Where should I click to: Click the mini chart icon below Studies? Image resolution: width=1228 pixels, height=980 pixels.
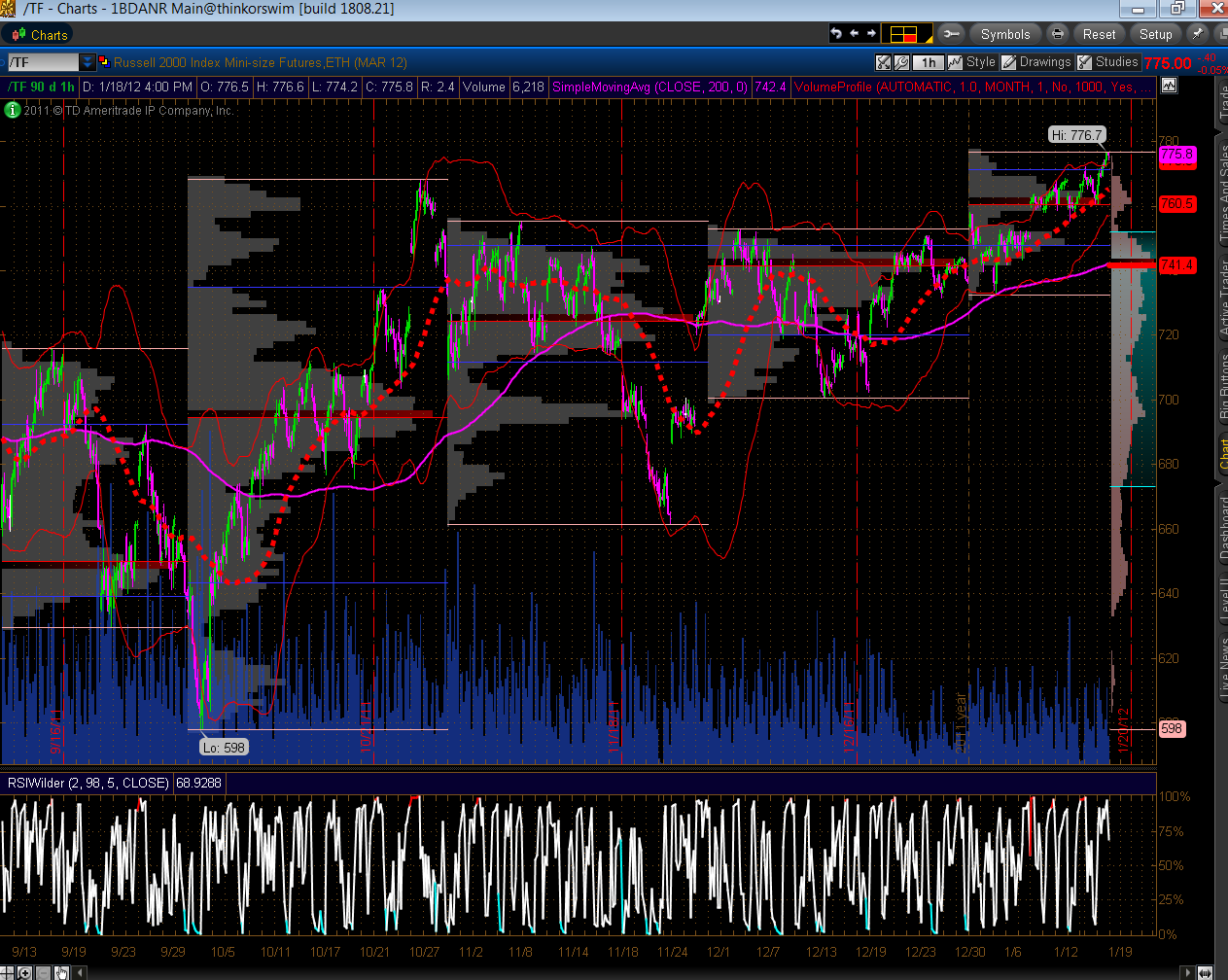point(1169,86)
